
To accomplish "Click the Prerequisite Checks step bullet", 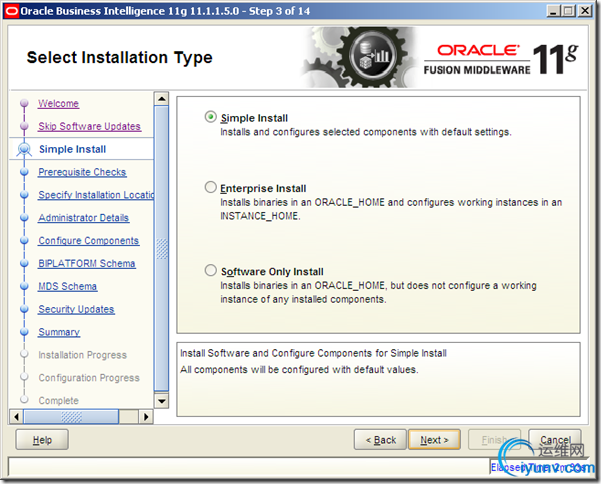I will (25, 172).
